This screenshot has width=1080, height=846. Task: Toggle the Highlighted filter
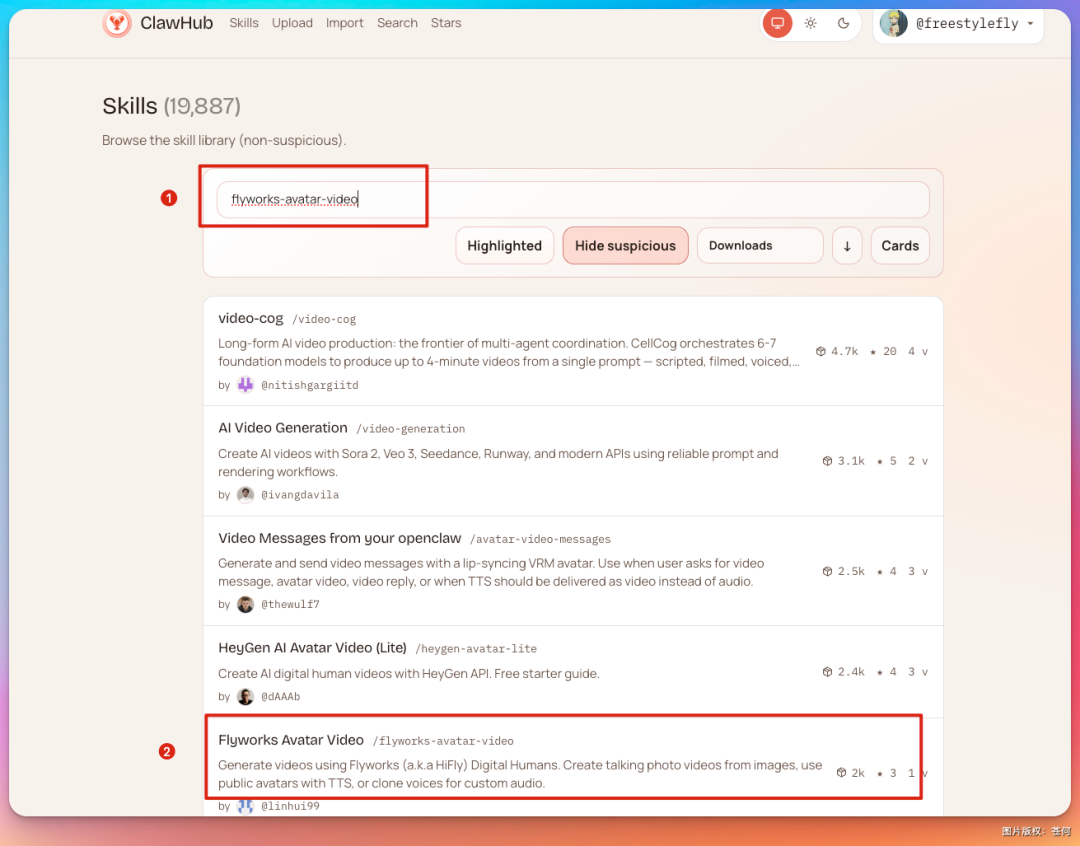[x=504, y=246]
